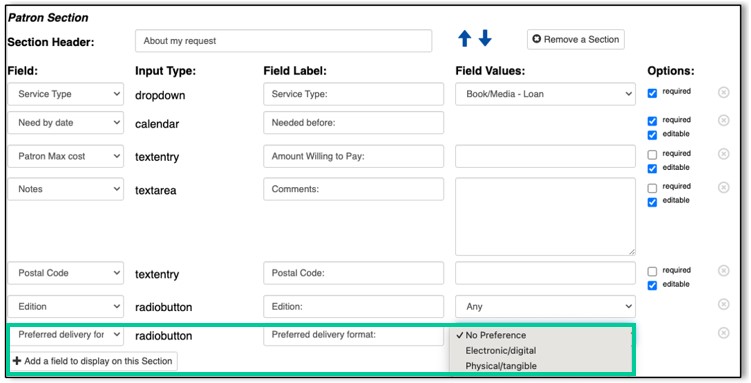Image resolution: width=751 pixels, height=383 pixels.
Task: Open the Book/Media - Loan values dropdown
Action: pyautogui.click(x=545, y=94)
